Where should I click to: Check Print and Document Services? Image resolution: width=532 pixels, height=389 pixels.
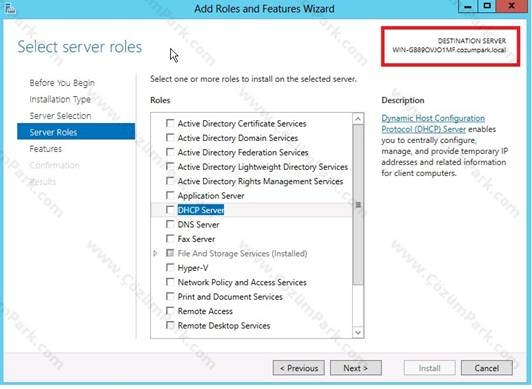coord(170,296)
